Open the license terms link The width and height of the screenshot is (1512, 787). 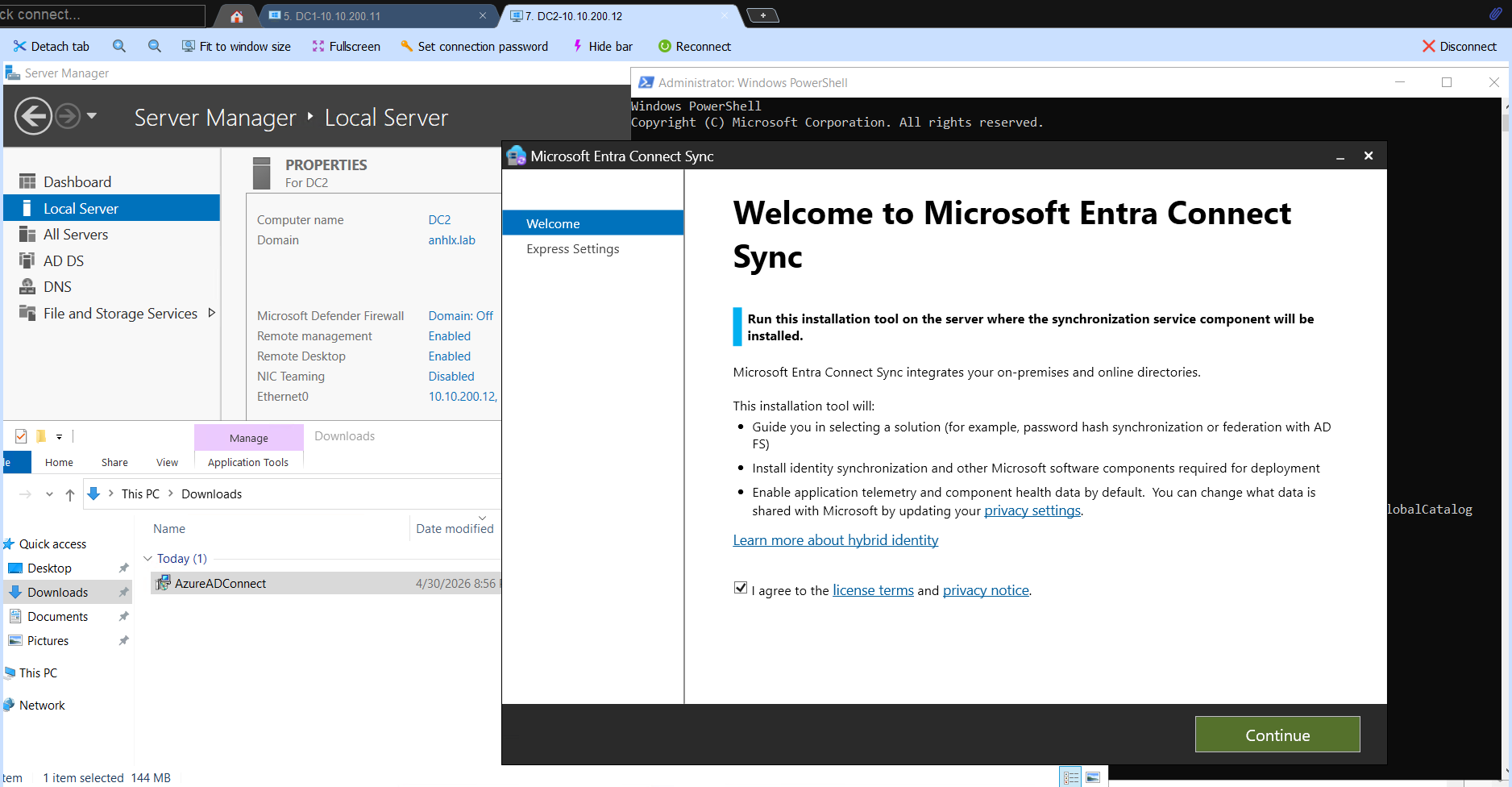(x=873, y=590)
